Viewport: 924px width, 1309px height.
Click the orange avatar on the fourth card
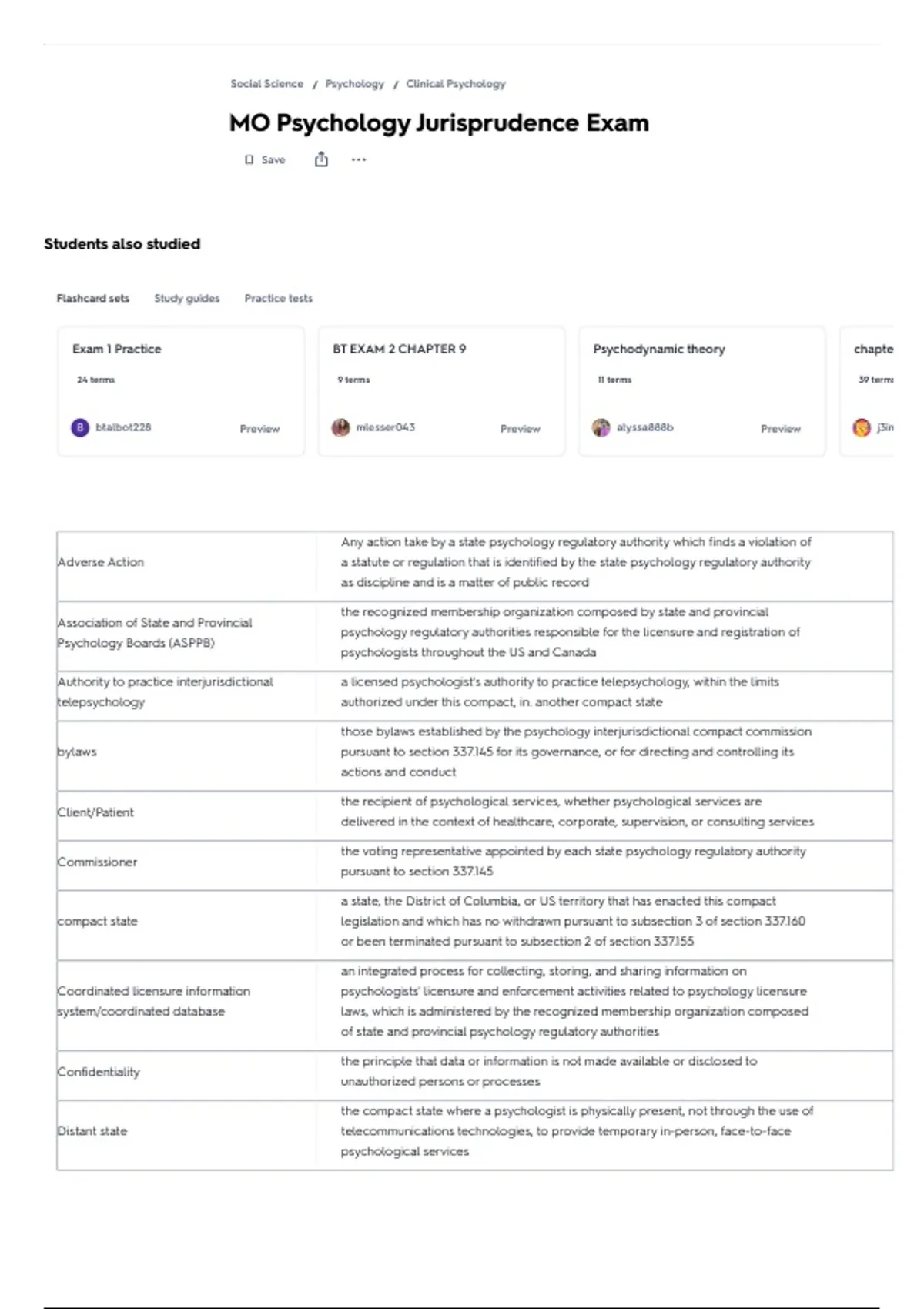coord(862,427)
